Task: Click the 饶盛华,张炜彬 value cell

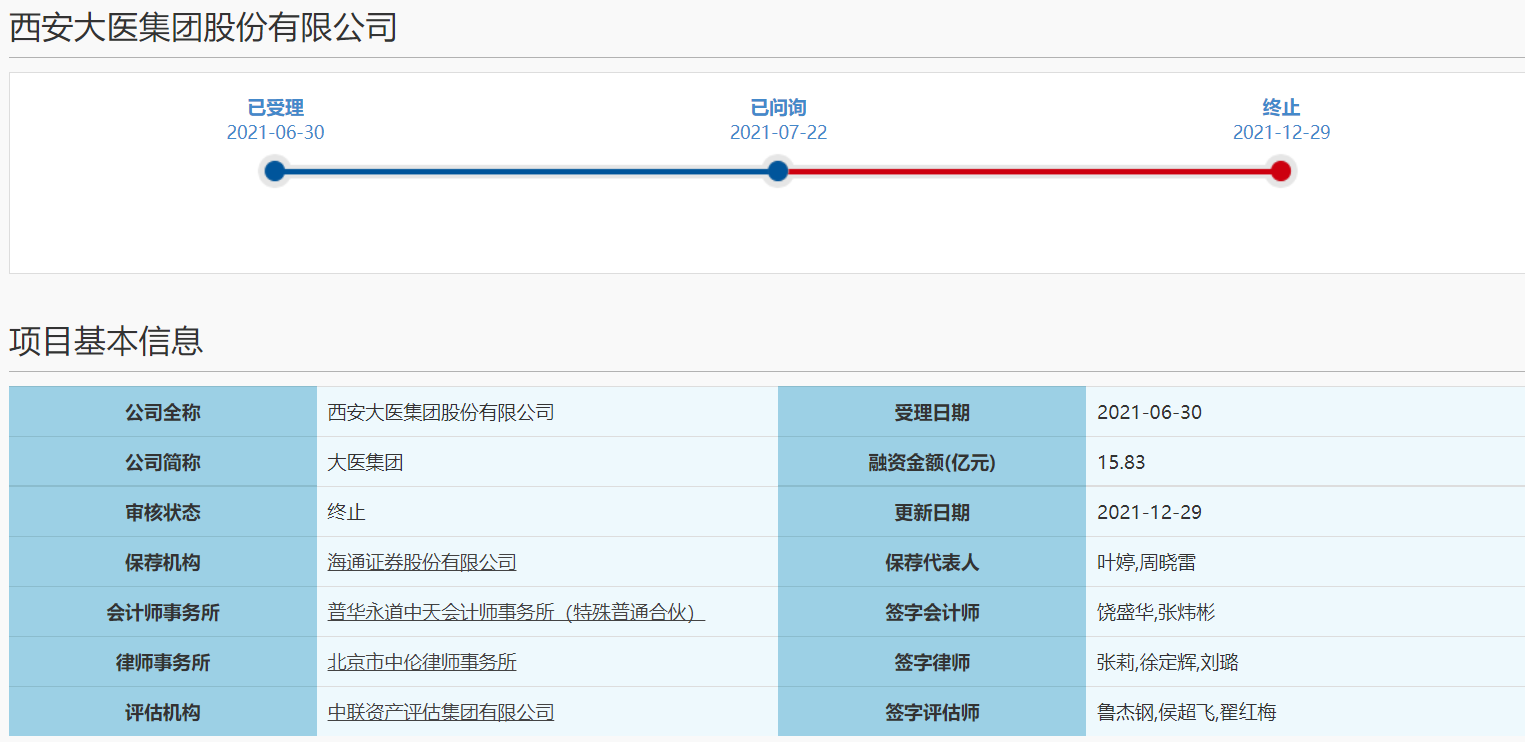Action: [1305, 612]
